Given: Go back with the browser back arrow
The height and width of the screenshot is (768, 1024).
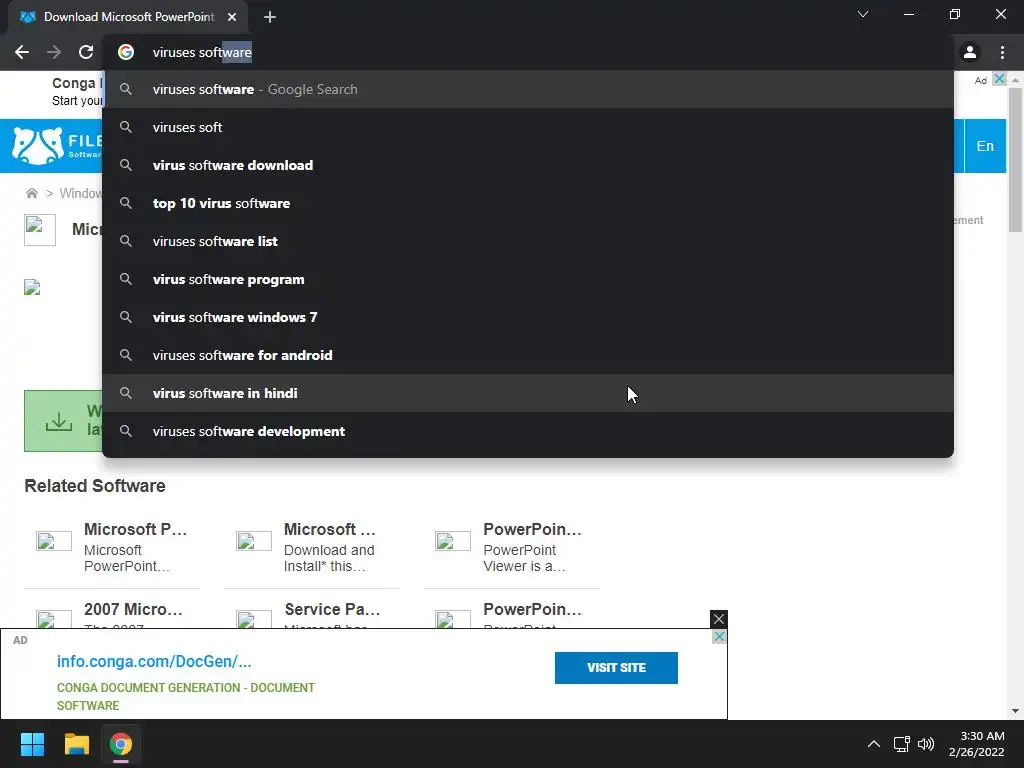Looking at the screenshot, I should (x=22, y=52).
